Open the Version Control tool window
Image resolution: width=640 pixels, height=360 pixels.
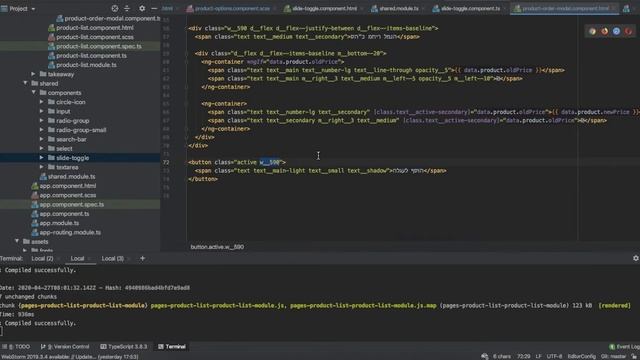pyautogui.click(x=65, y=347)
